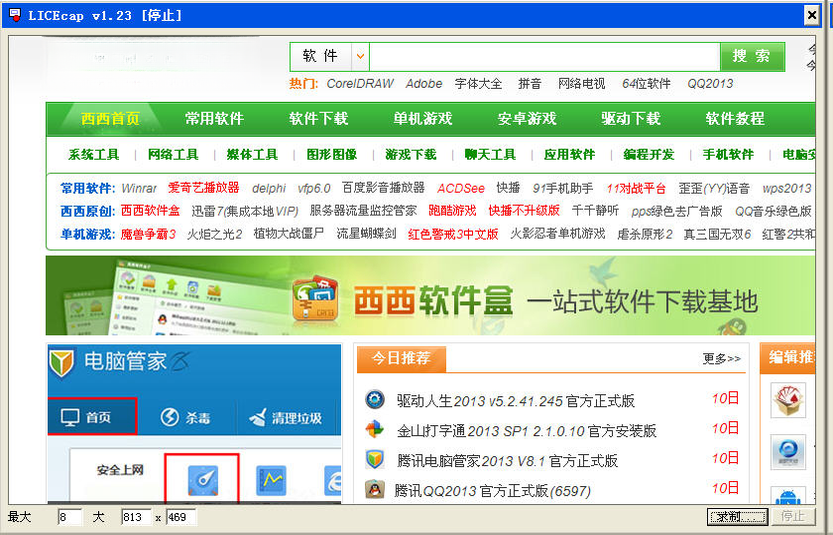This screenshot has height=535, width=833.
Task: Click the 西西软件盒 banner image
Action: [x=430, y=295]
